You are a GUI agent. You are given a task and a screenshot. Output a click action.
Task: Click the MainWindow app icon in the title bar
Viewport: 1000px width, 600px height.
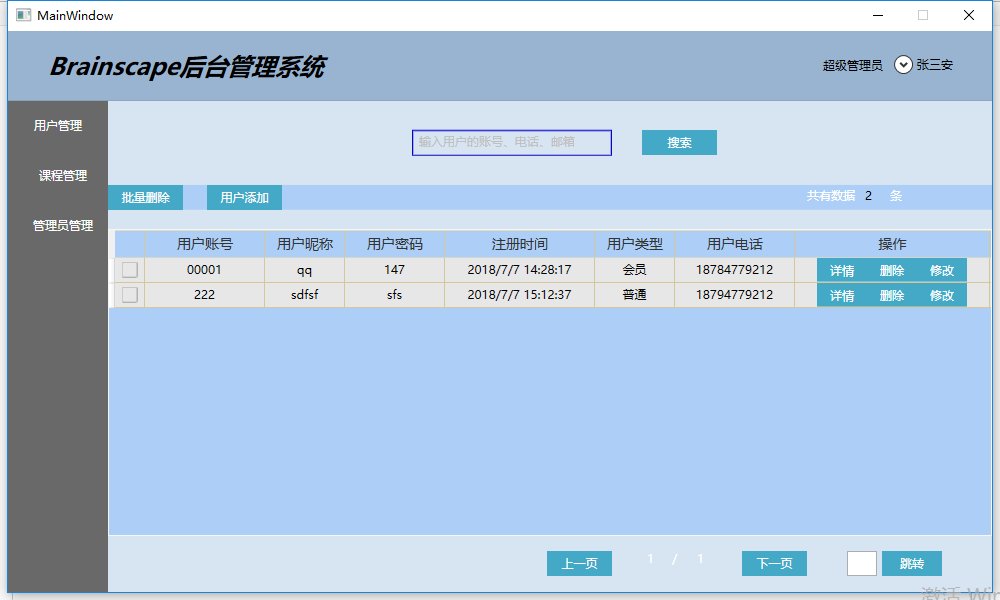pyautogui.click(x=24, y=15)
